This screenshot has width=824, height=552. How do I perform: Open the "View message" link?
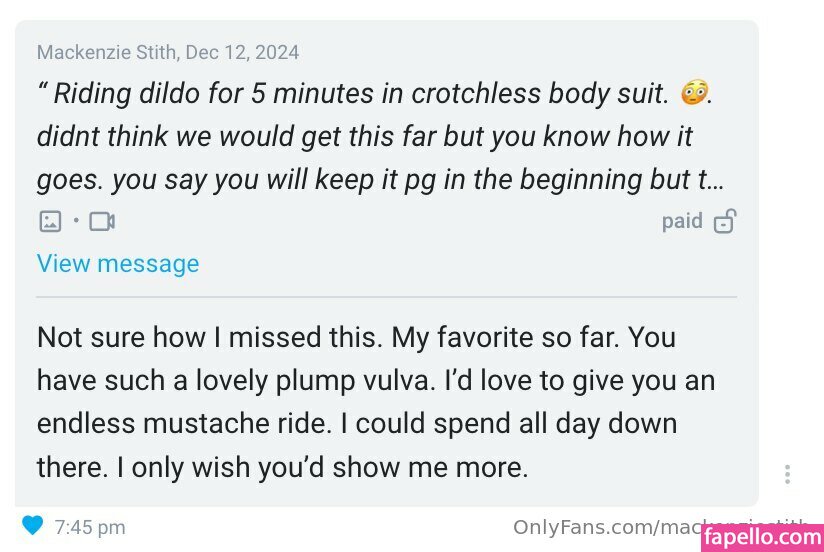118,264
